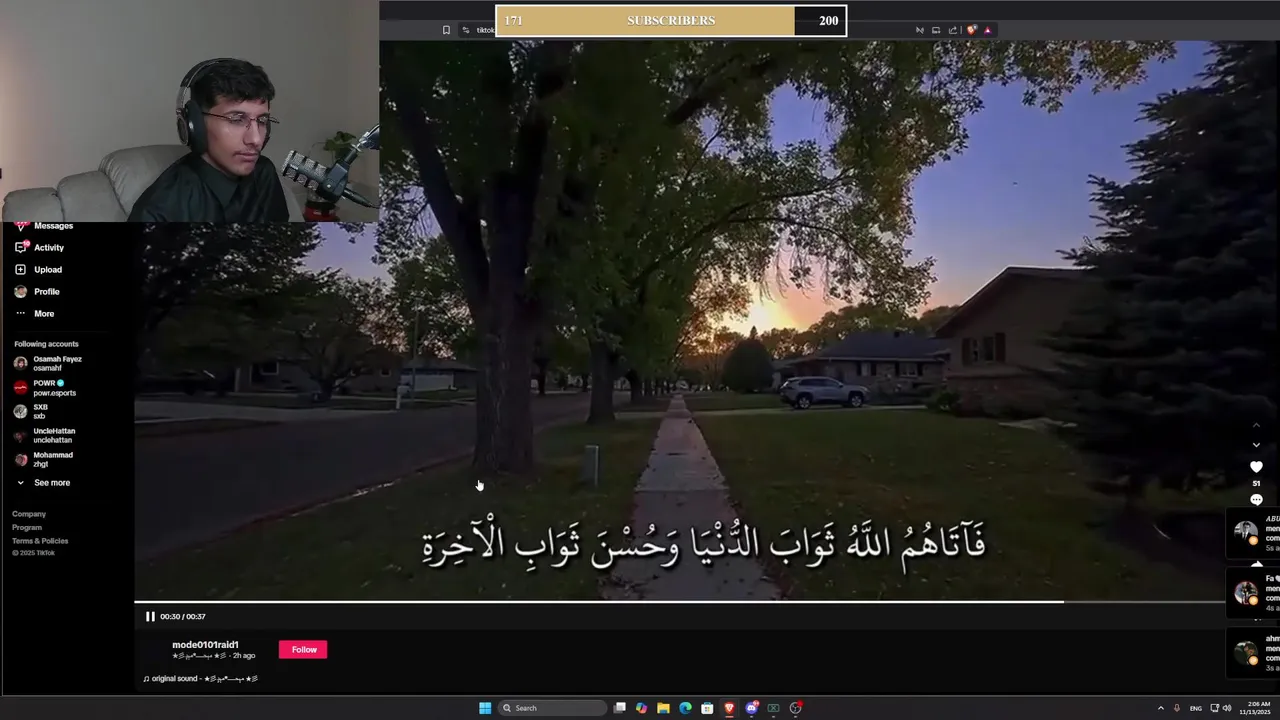1280x720 pixels.
Task: Open the original sound link
Action: 200,679
